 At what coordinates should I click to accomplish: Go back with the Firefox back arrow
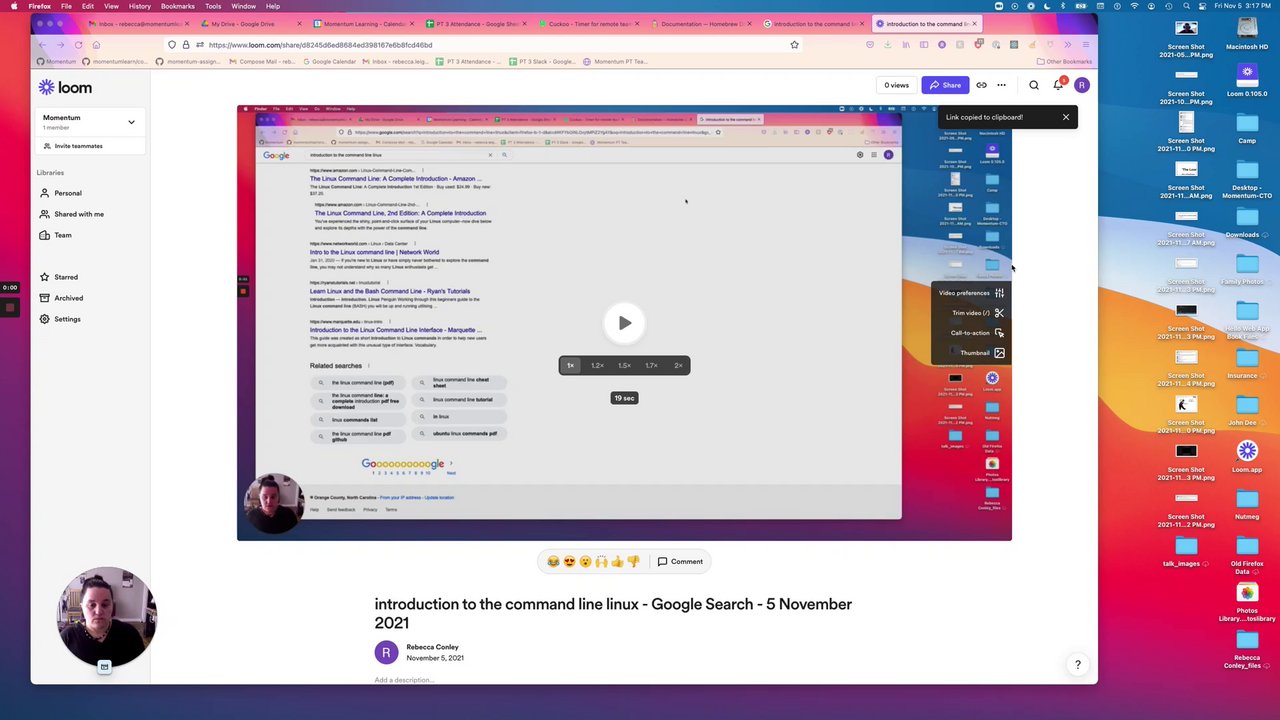click(x=42, y=45)
